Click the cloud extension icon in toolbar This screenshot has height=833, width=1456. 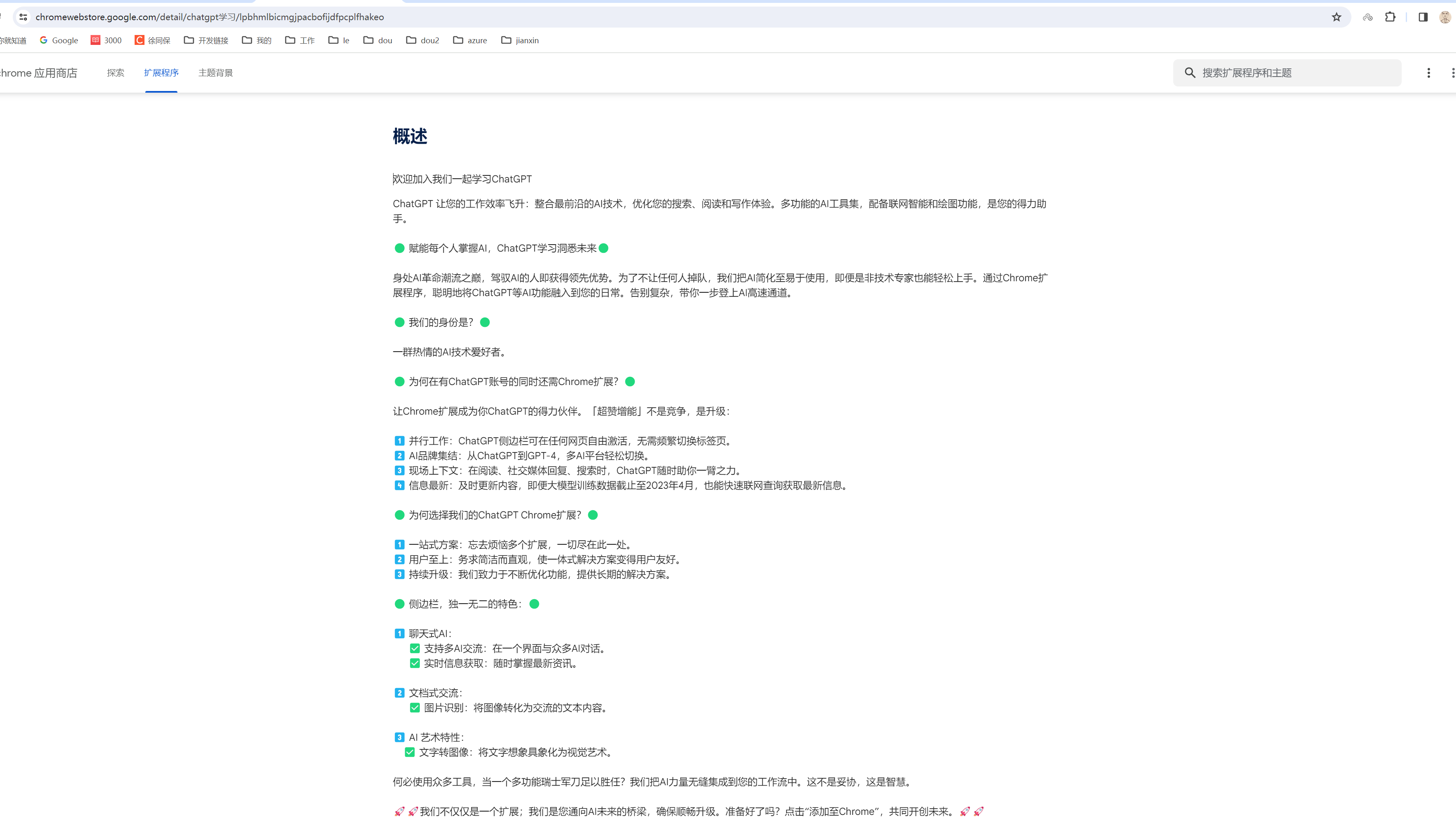[1367, 17]
